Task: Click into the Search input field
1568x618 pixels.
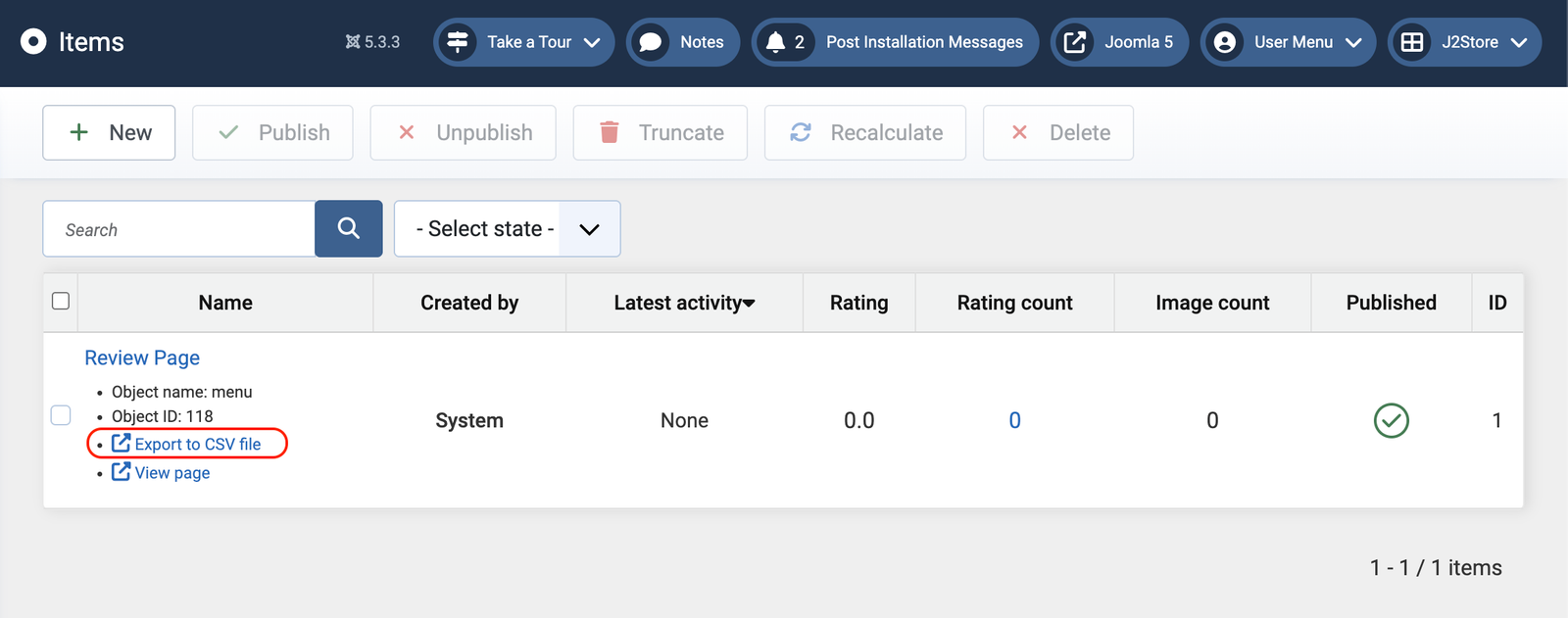Action: pyautogui.click(x=179, y=229)
